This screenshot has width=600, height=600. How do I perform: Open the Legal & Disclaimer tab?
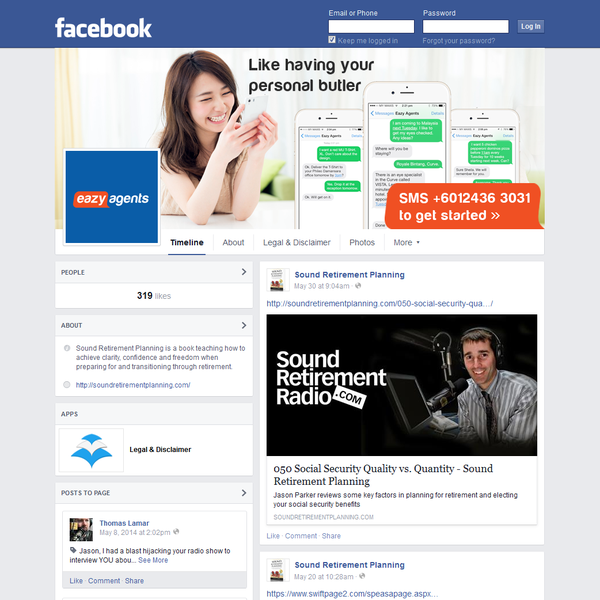point(297,243)
